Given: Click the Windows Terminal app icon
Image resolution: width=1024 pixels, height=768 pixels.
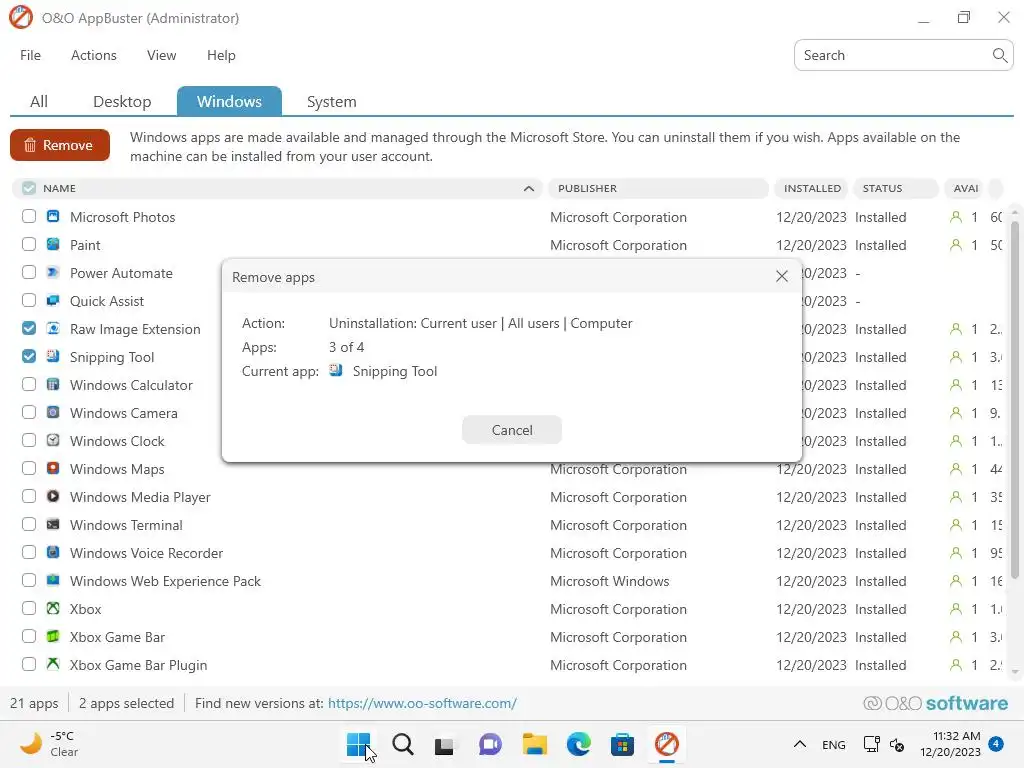Looking at the screenshot, I should click(x=53, y=524).
